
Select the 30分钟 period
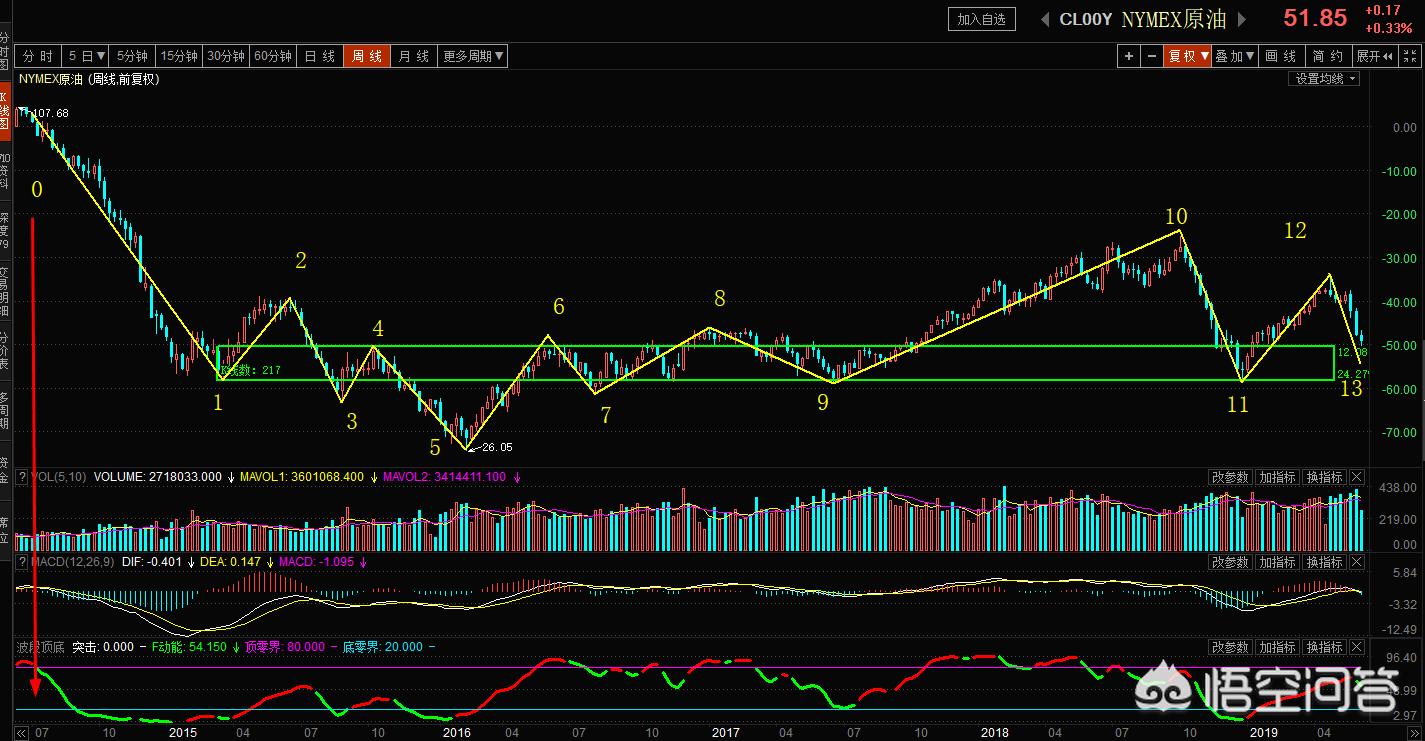point(226,57)
